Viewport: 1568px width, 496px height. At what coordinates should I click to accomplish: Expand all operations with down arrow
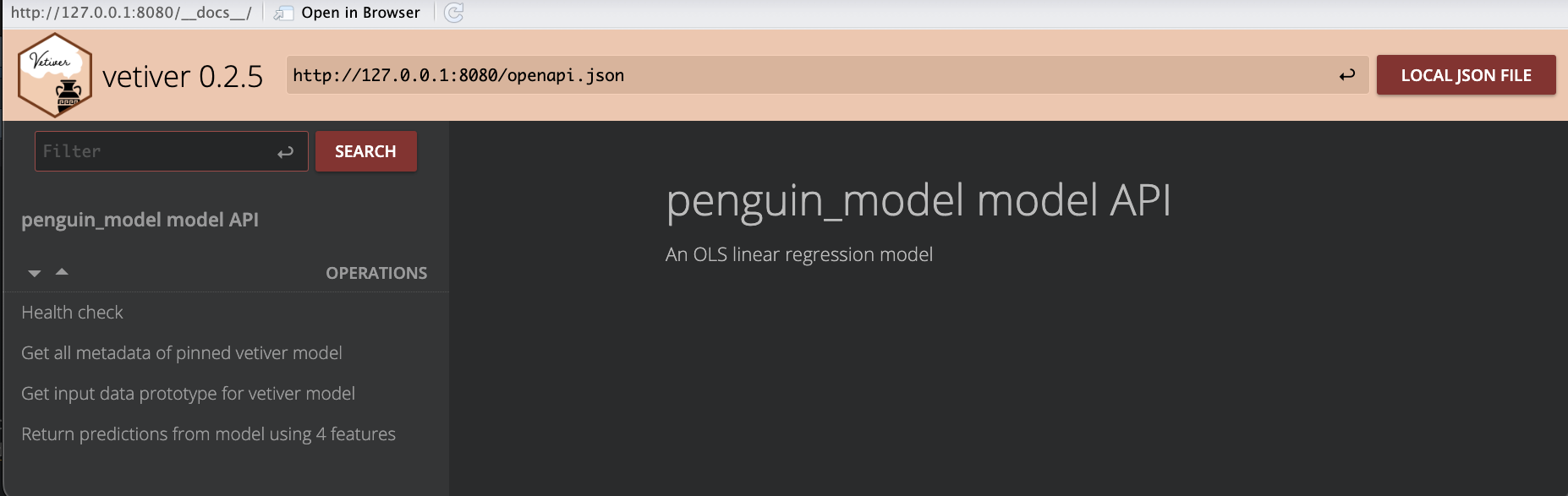35,273
